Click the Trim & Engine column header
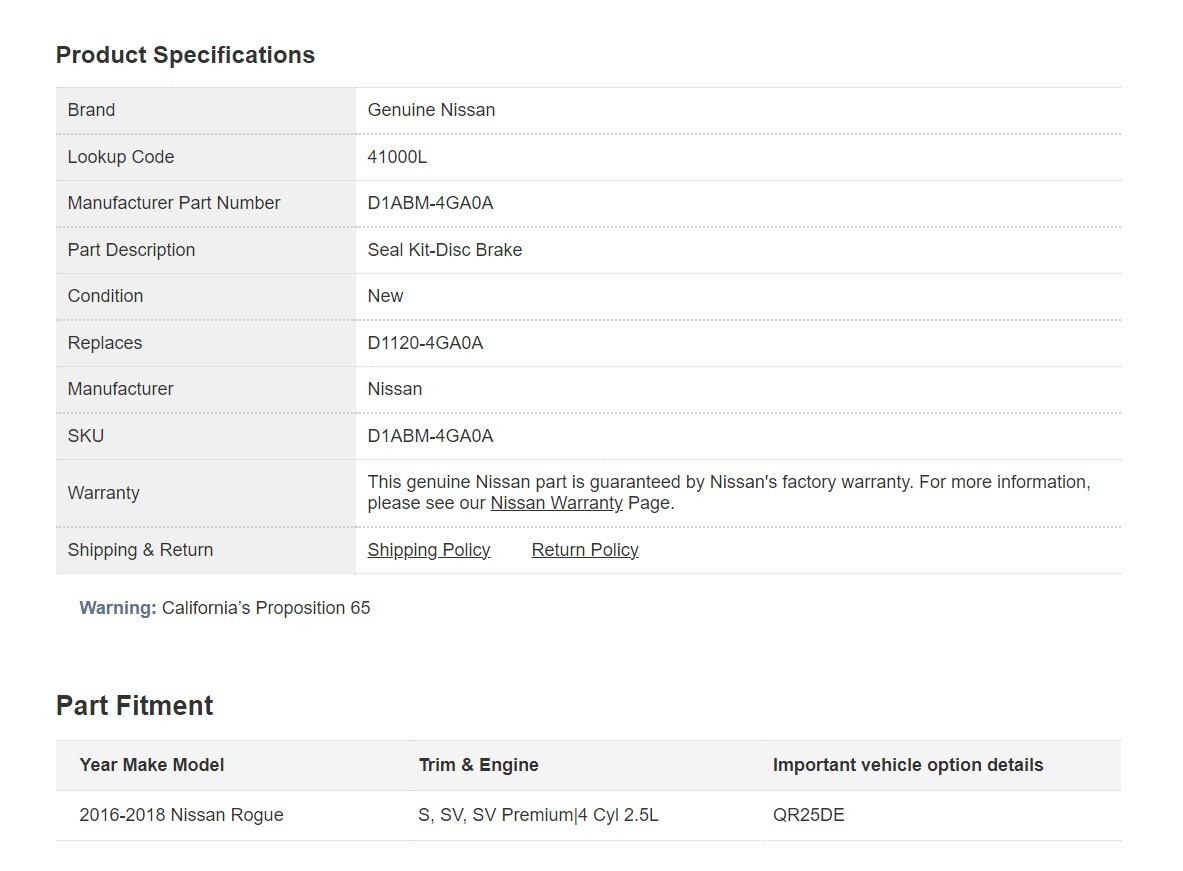 [x=478, y=765]
